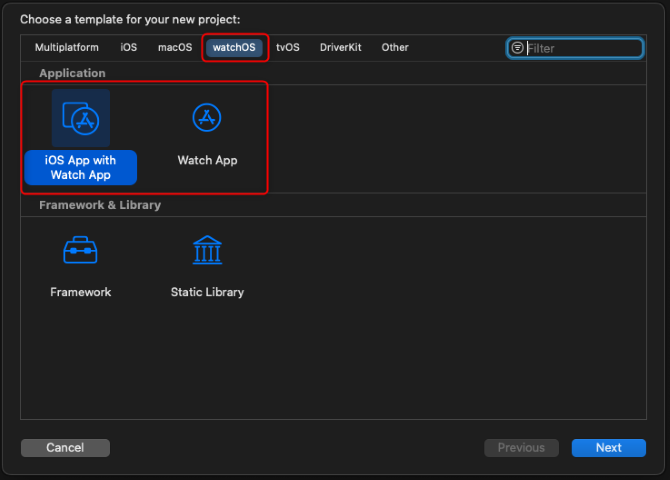Switch to the Multiplatform tab
Viewport: 670px width, 480px height.
click(x=67, y=47)
